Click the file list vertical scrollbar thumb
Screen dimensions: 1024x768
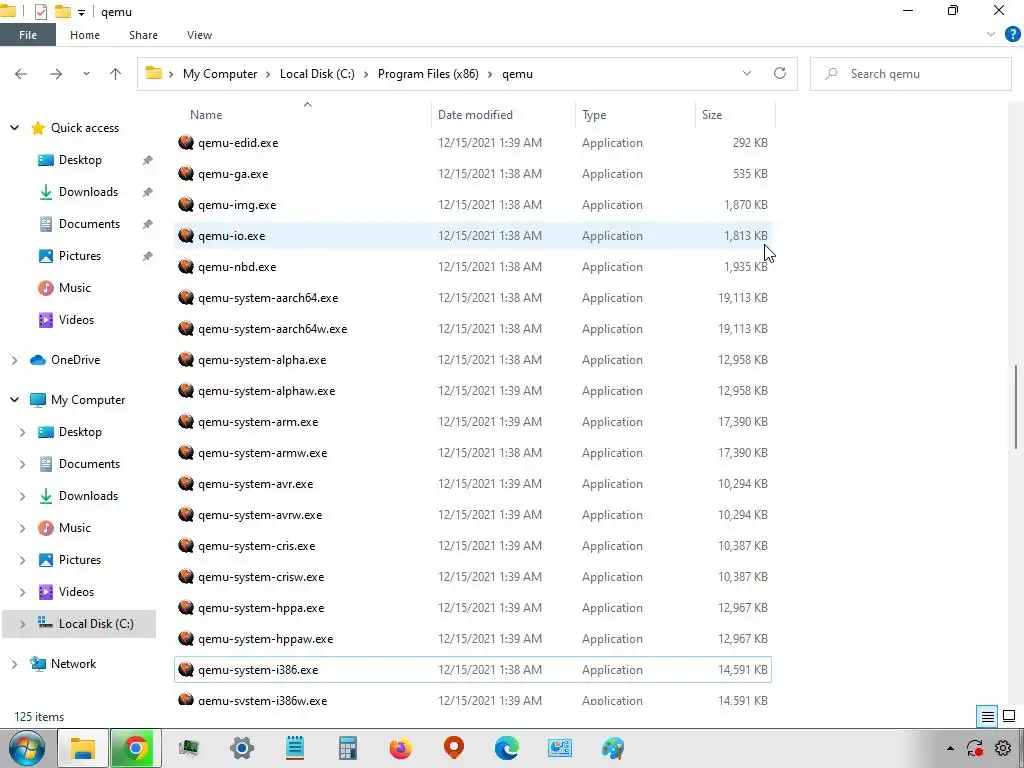tap(1016, 406)
